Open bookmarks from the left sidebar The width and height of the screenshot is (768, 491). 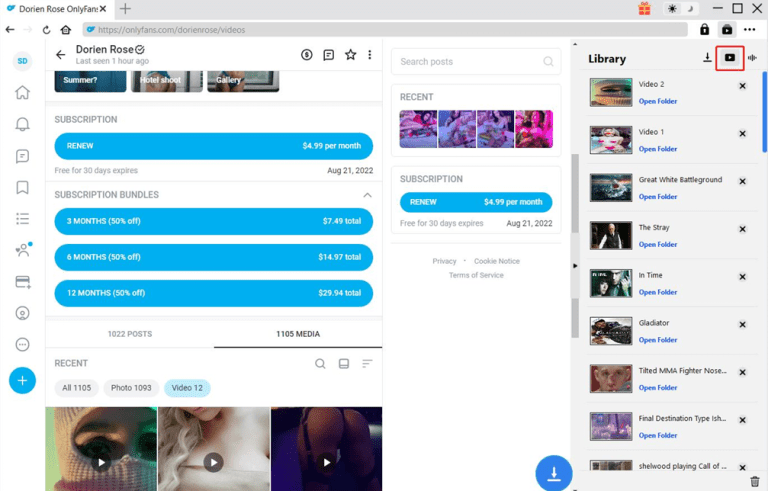click(22, 187)
